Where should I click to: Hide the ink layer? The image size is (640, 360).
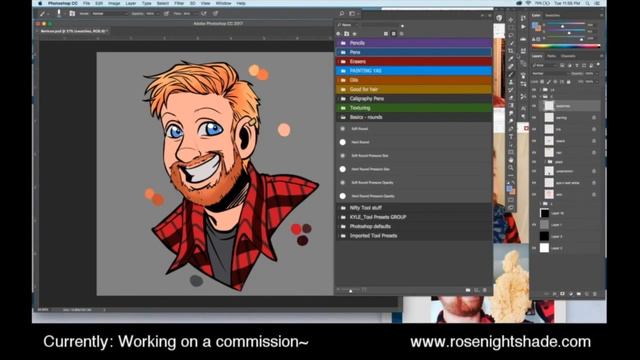[534, 129]
